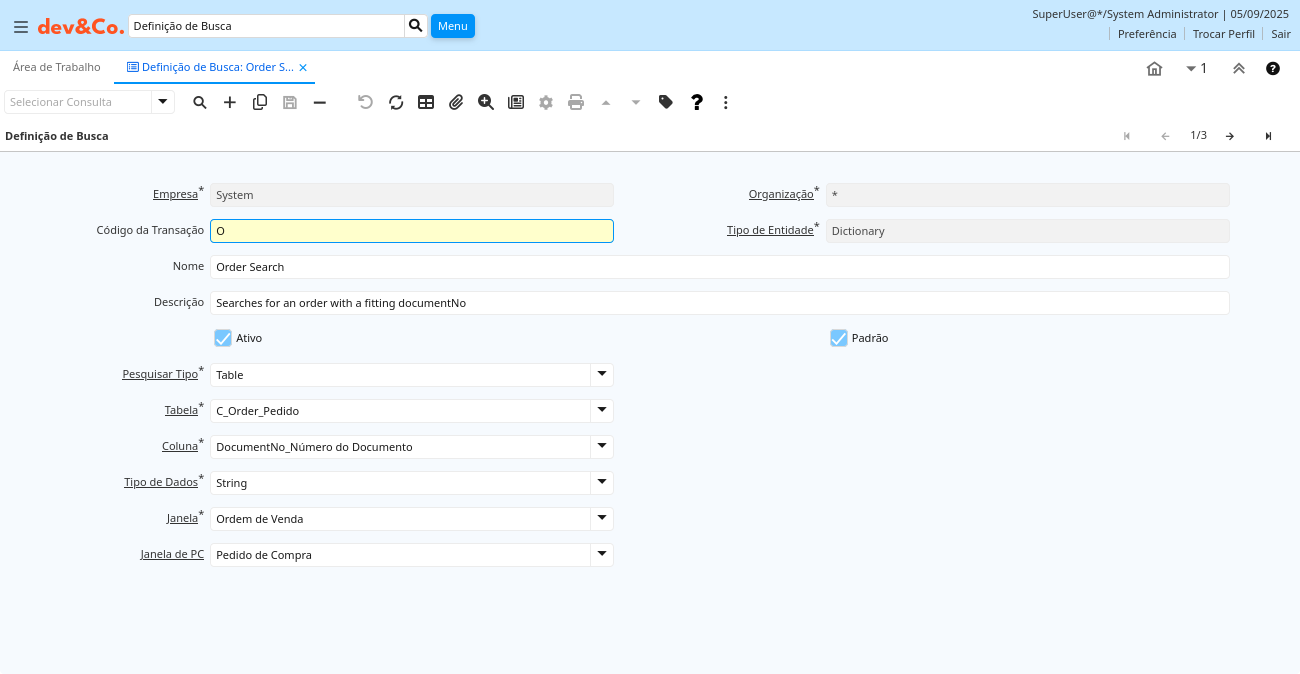The image size is (1300, 674).
Task: Switch to the Área de Trabalho tab
Action: point(57,67)
